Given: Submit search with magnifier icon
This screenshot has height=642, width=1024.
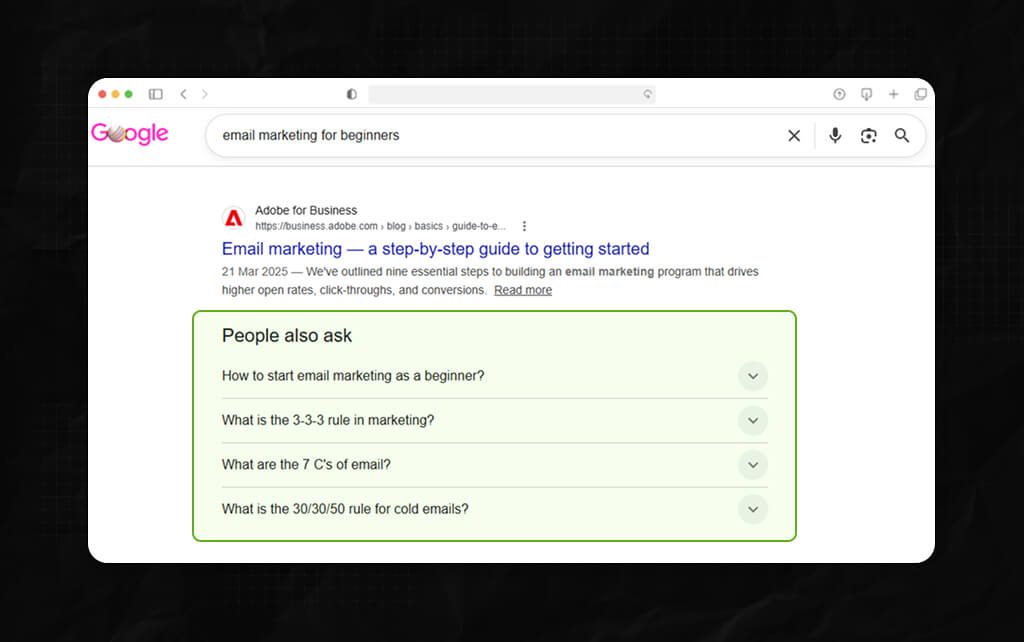Looking at the screenshot, I should (902, 135).
